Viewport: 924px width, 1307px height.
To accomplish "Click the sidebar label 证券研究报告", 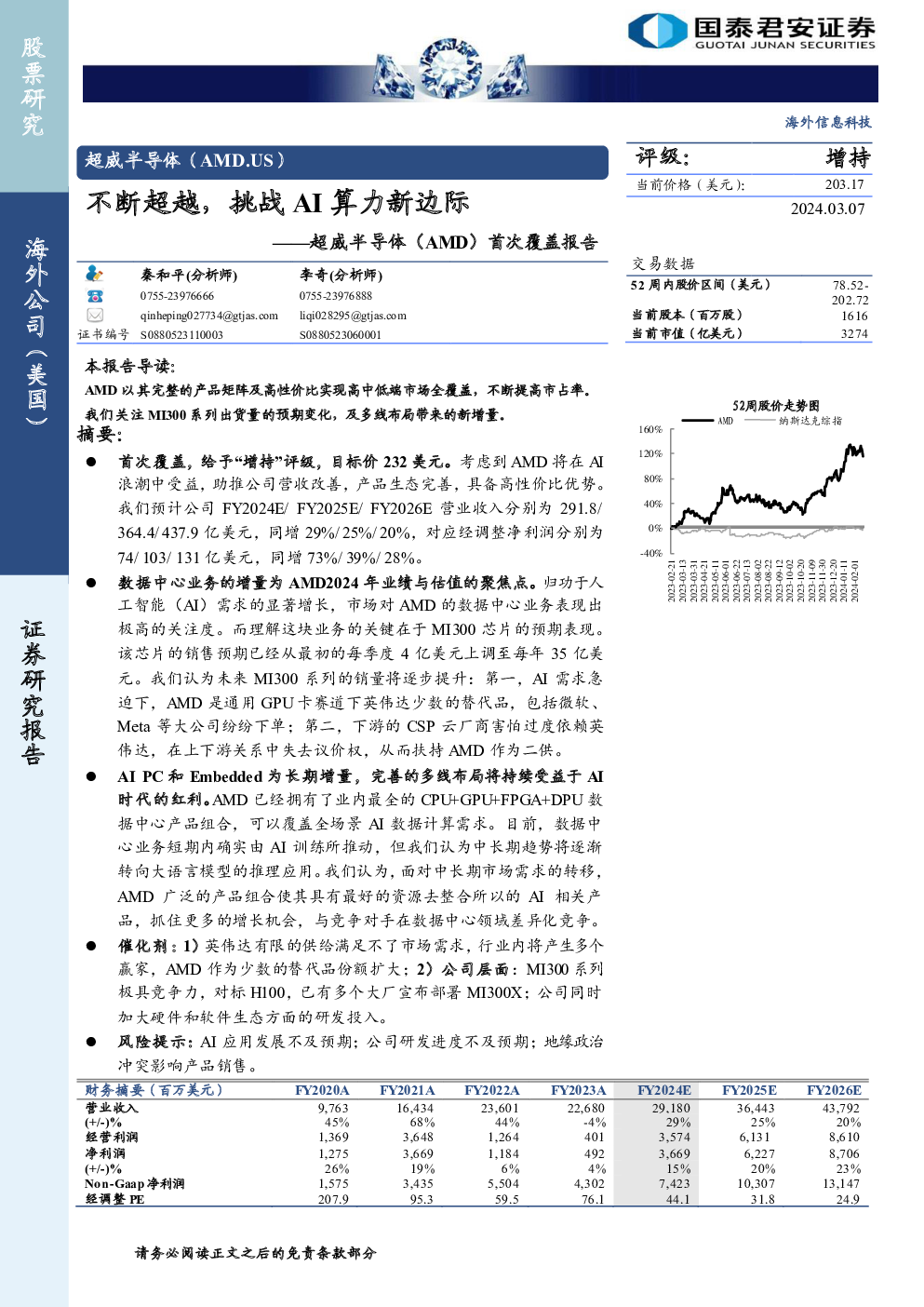I will [x=33, y=692].
